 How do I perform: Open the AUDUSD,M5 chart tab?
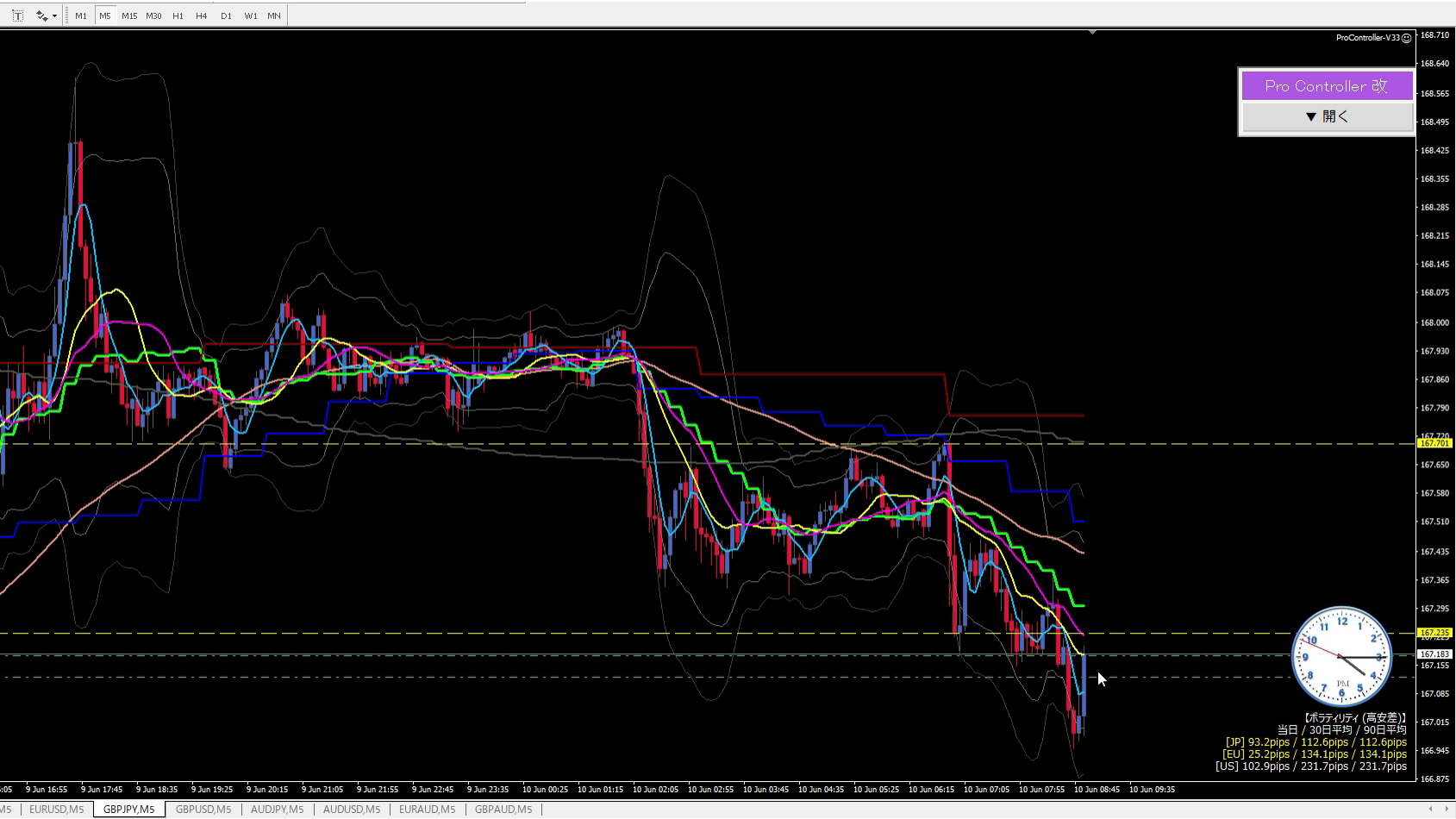tap(352, 810)
